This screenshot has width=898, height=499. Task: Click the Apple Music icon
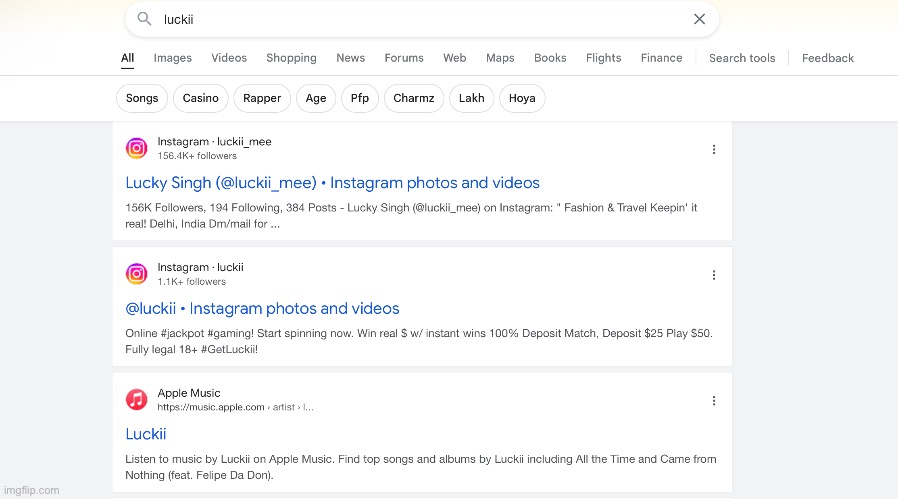pos(136,399)
